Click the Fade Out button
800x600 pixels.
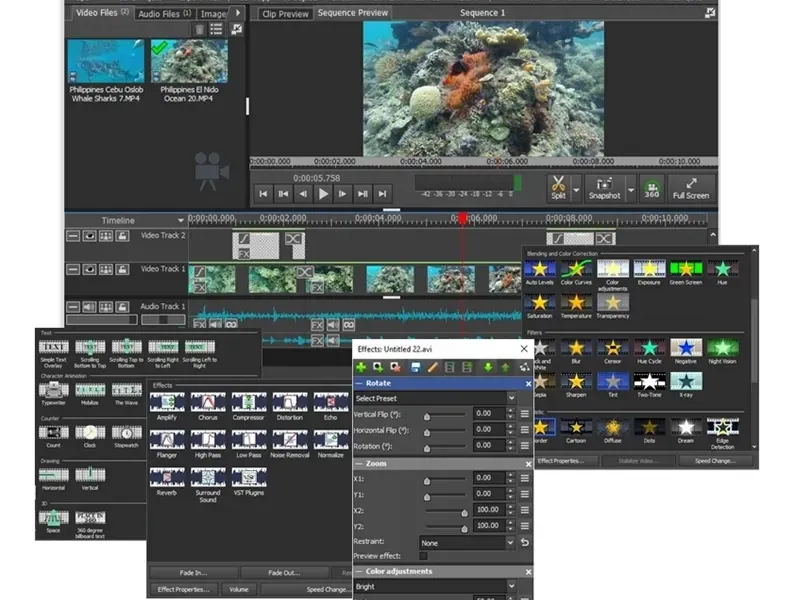pos(284,572)
